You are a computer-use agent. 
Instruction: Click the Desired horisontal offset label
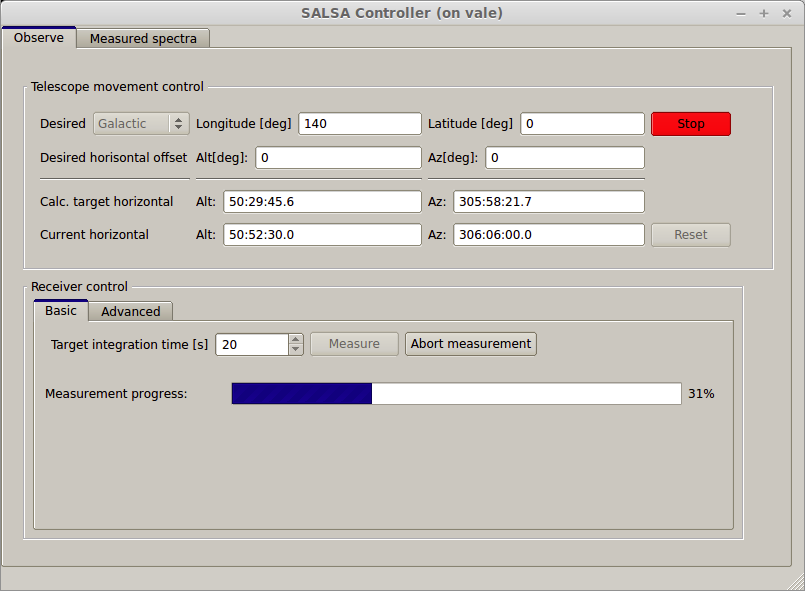tap(113, 158)
